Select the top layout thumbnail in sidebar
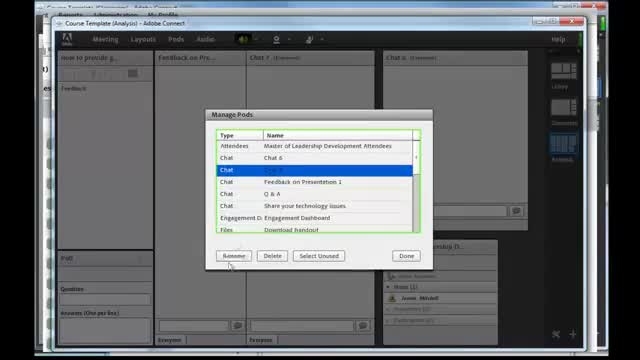Viewport: 640px width, 360px height. click(x=564, y=72)
